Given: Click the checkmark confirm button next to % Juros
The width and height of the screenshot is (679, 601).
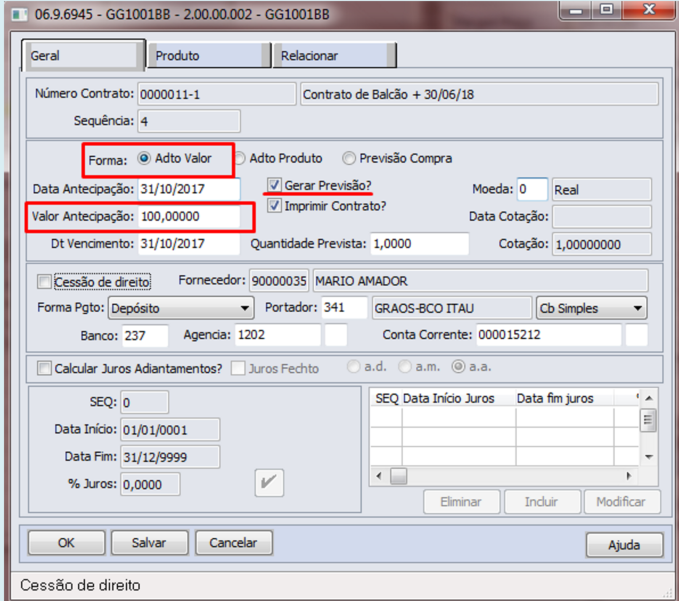Looking at the screenshot, I should 269,482.
